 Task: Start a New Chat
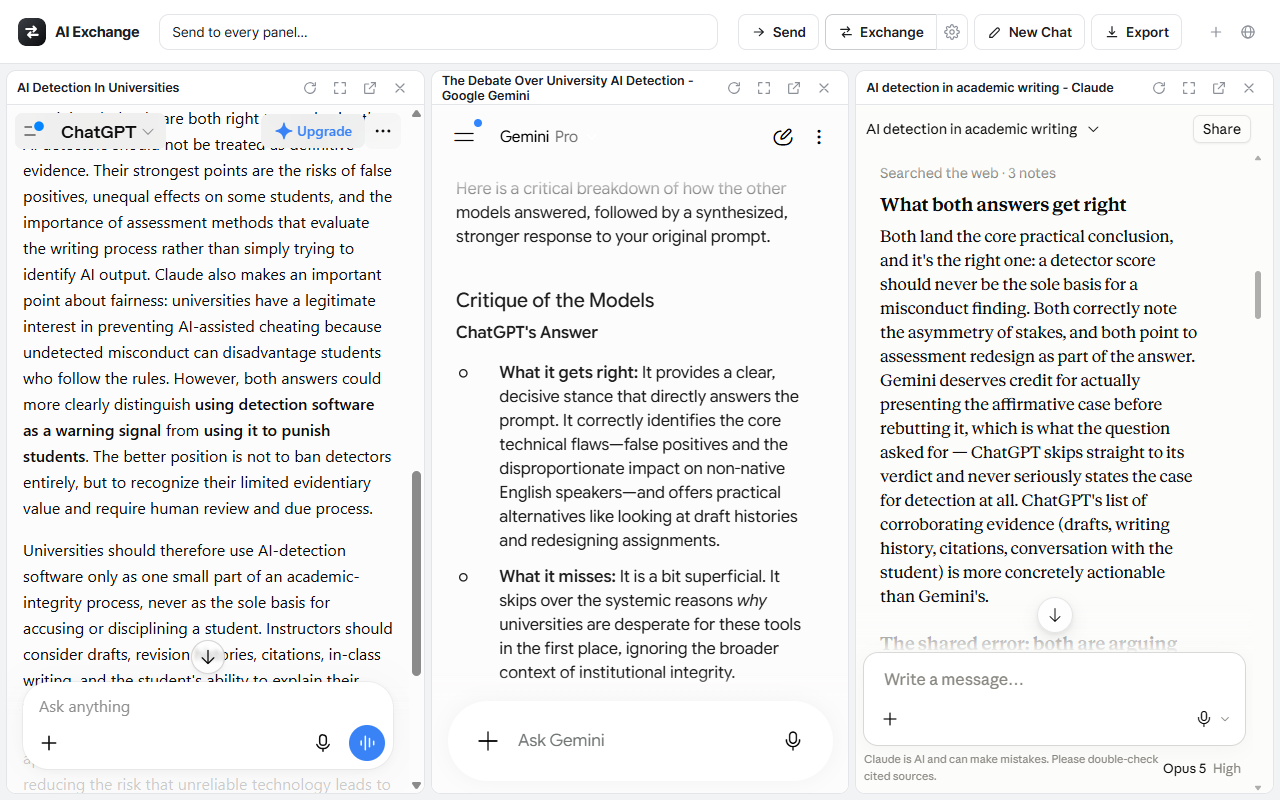tap(1029, 32)
